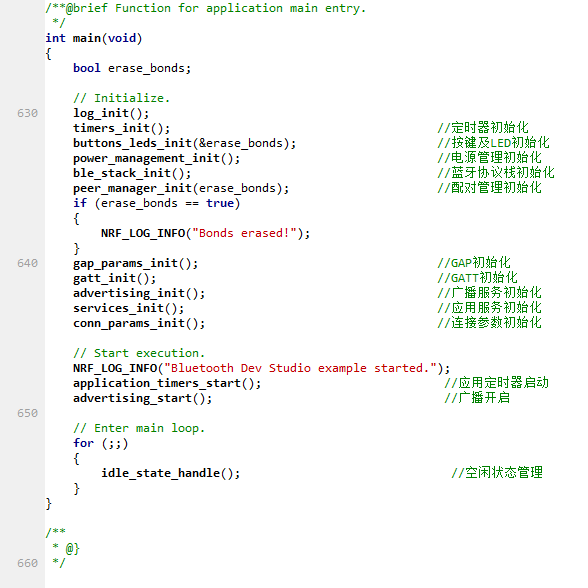The height and width of the screenshot is (588, 588).
Task: Click the timers_init() call
Action: click(122, 128)
